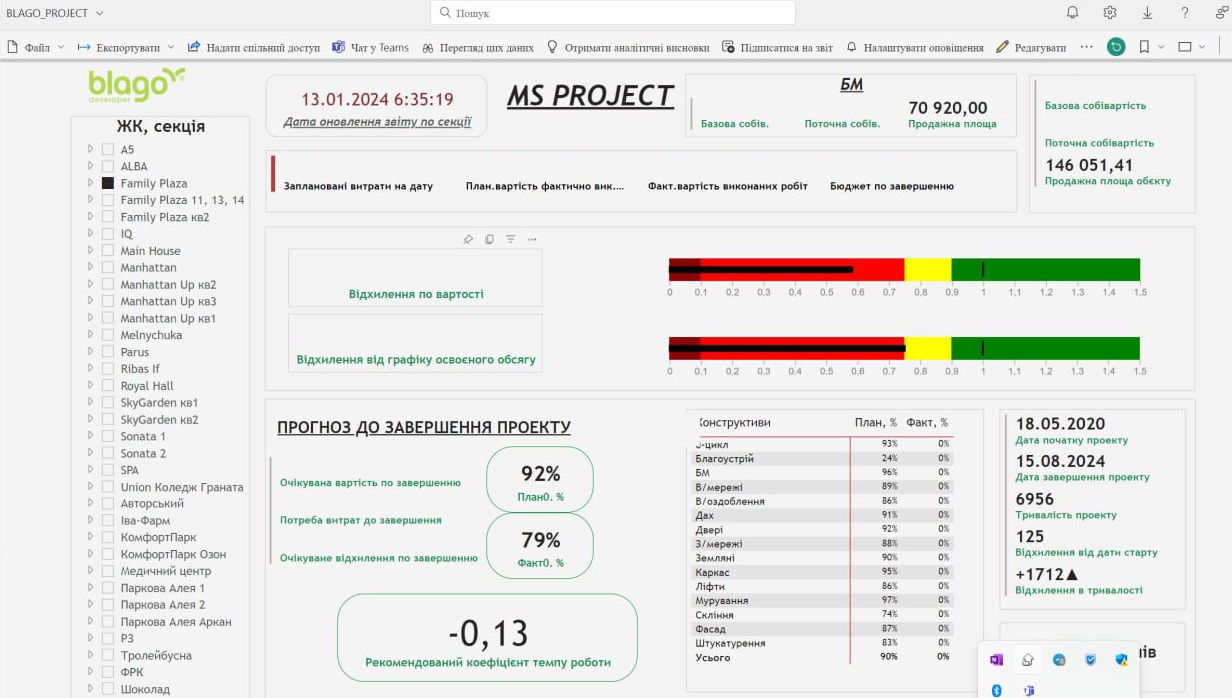
Task: Tick the SPA checkbox
Action: (x=108, y=470)
